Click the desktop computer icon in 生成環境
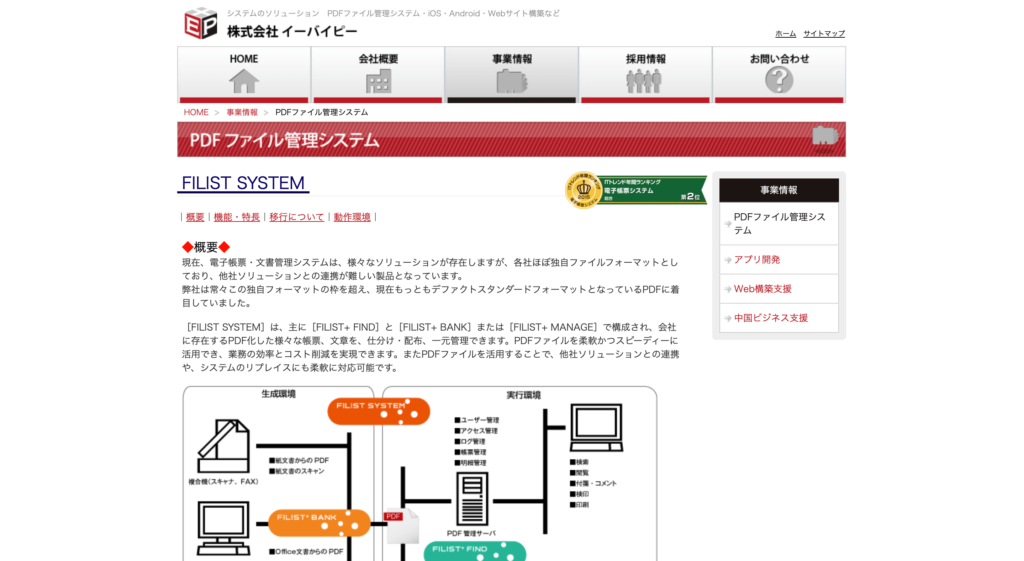Screen dimensions: 1024x561 [x=223, y=529]
